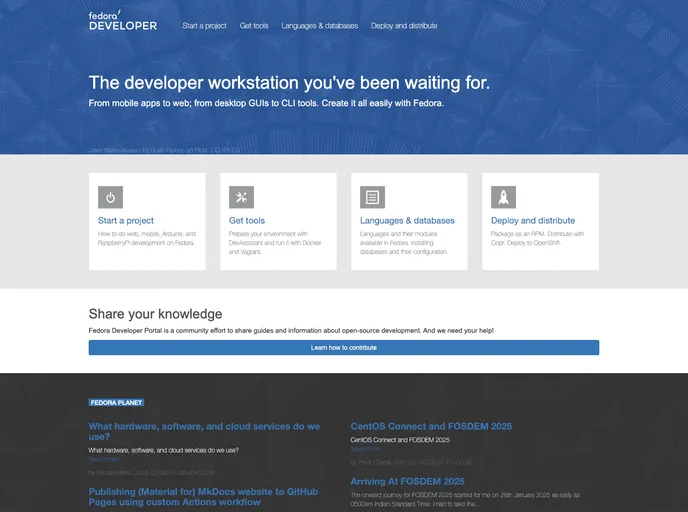The height and width of the screenshot is (512, 688).
Task: Click the Fedora Developer Portal community effort sentence
Action: click(291, 330)
